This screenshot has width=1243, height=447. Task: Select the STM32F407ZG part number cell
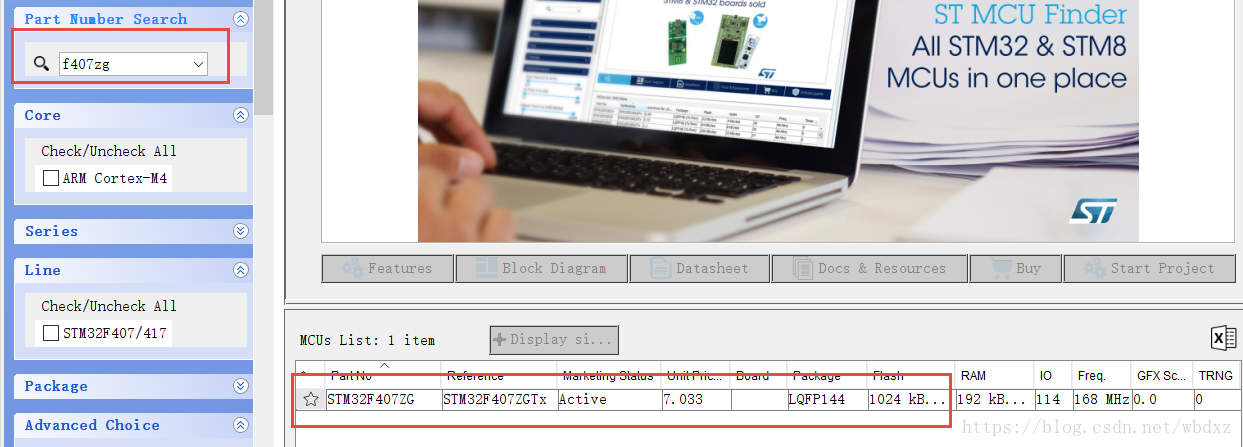coord(384,399)
